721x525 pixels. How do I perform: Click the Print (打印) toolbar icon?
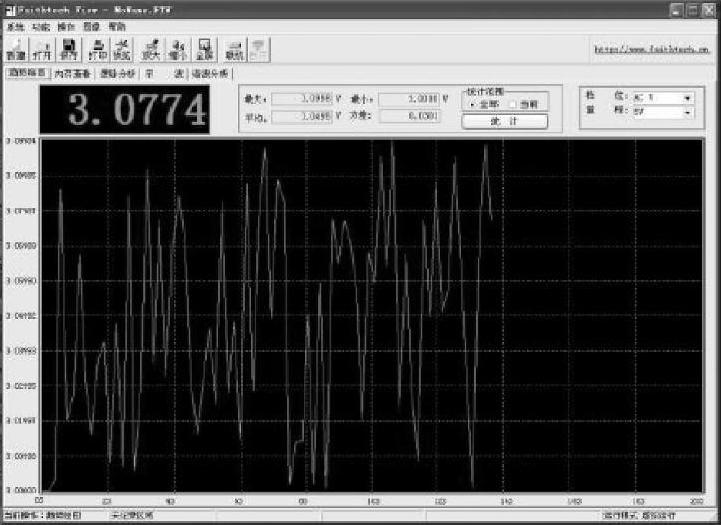coord(98,49)
